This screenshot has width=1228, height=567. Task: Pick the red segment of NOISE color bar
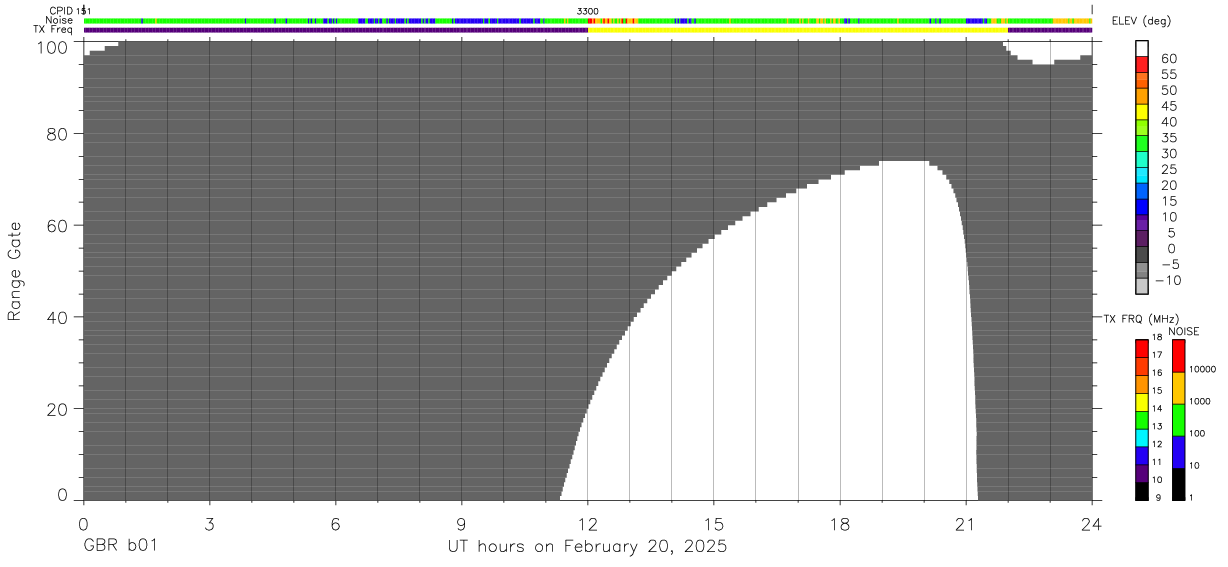pos(1178,356)
